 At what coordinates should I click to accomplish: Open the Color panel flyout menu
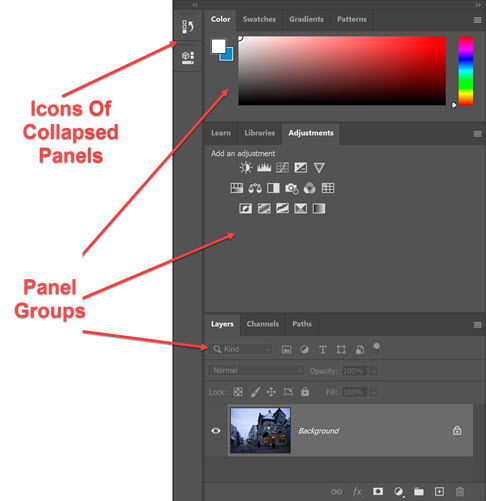coord(477,20)
